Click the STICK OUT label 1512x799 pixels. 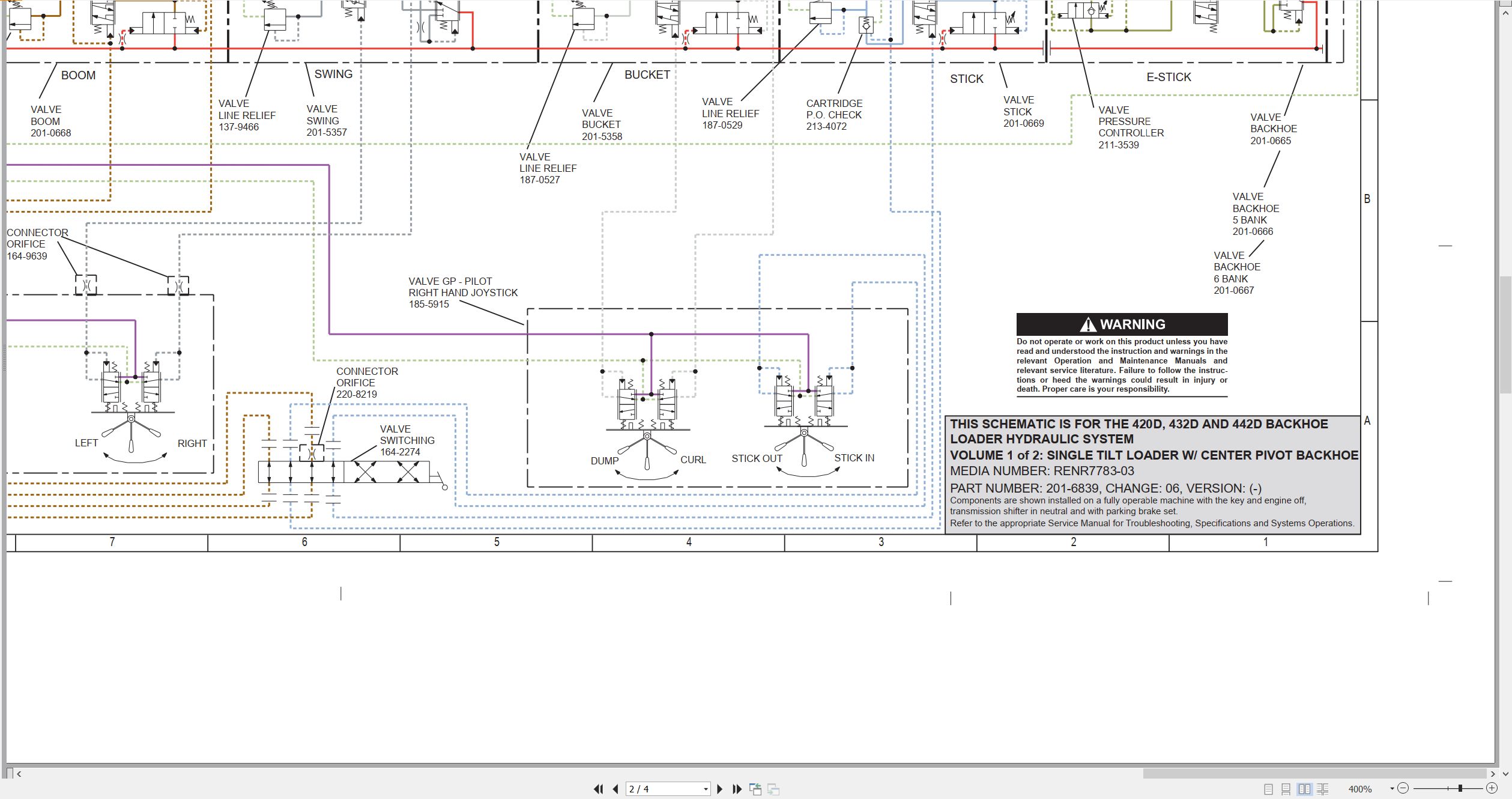tap(757, 458)
